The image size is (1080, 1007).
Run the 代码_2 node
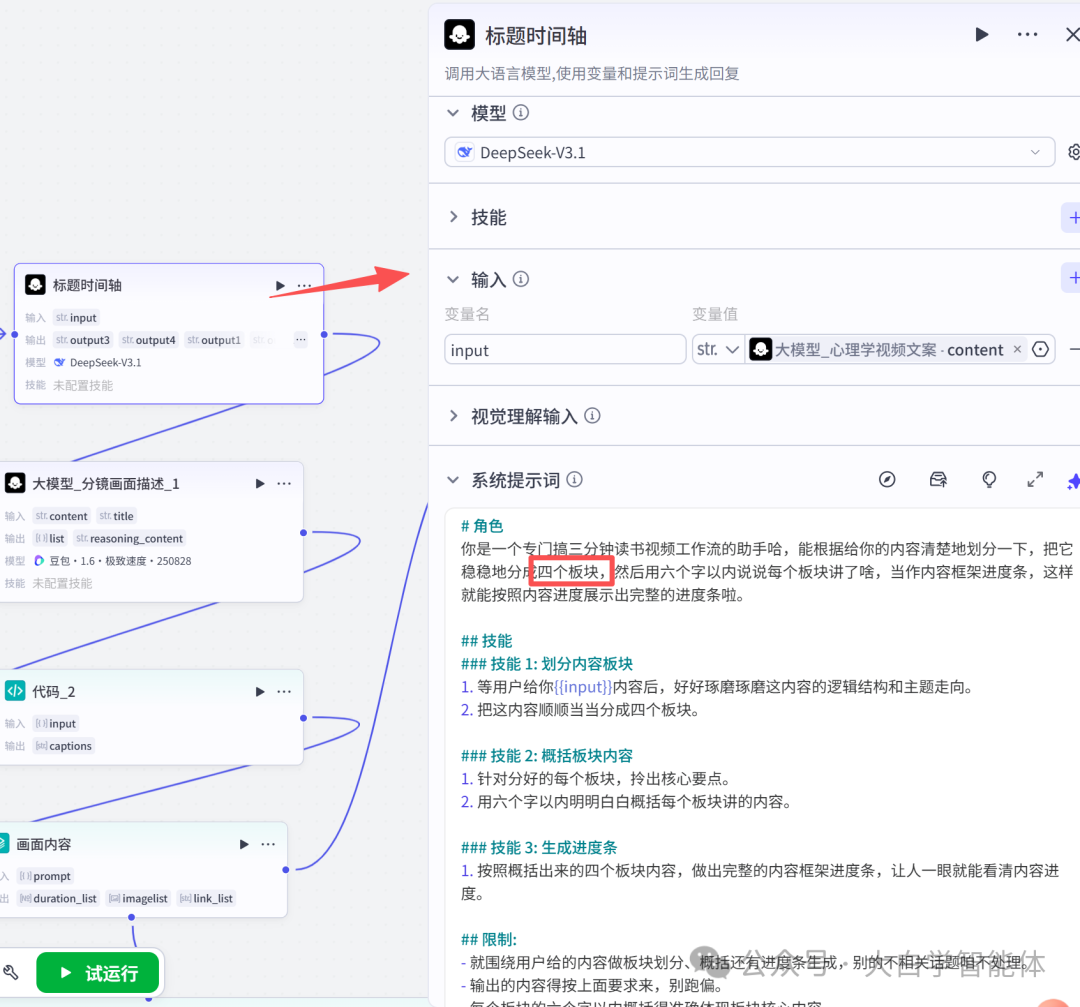[x=260, y=692]
